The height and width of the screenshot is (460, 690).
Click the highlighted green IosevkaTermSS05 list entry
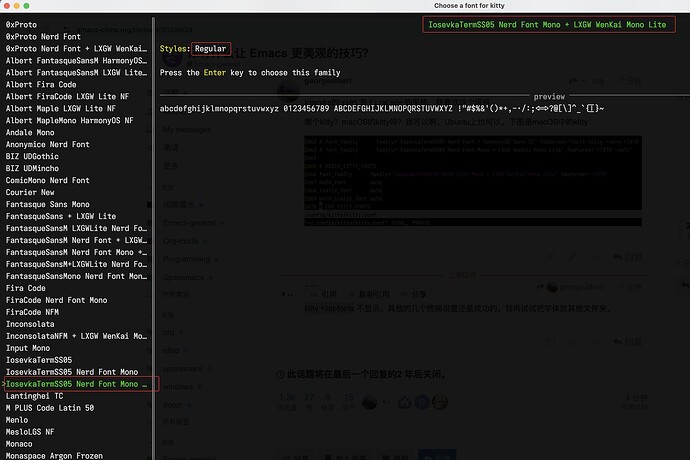78,384
